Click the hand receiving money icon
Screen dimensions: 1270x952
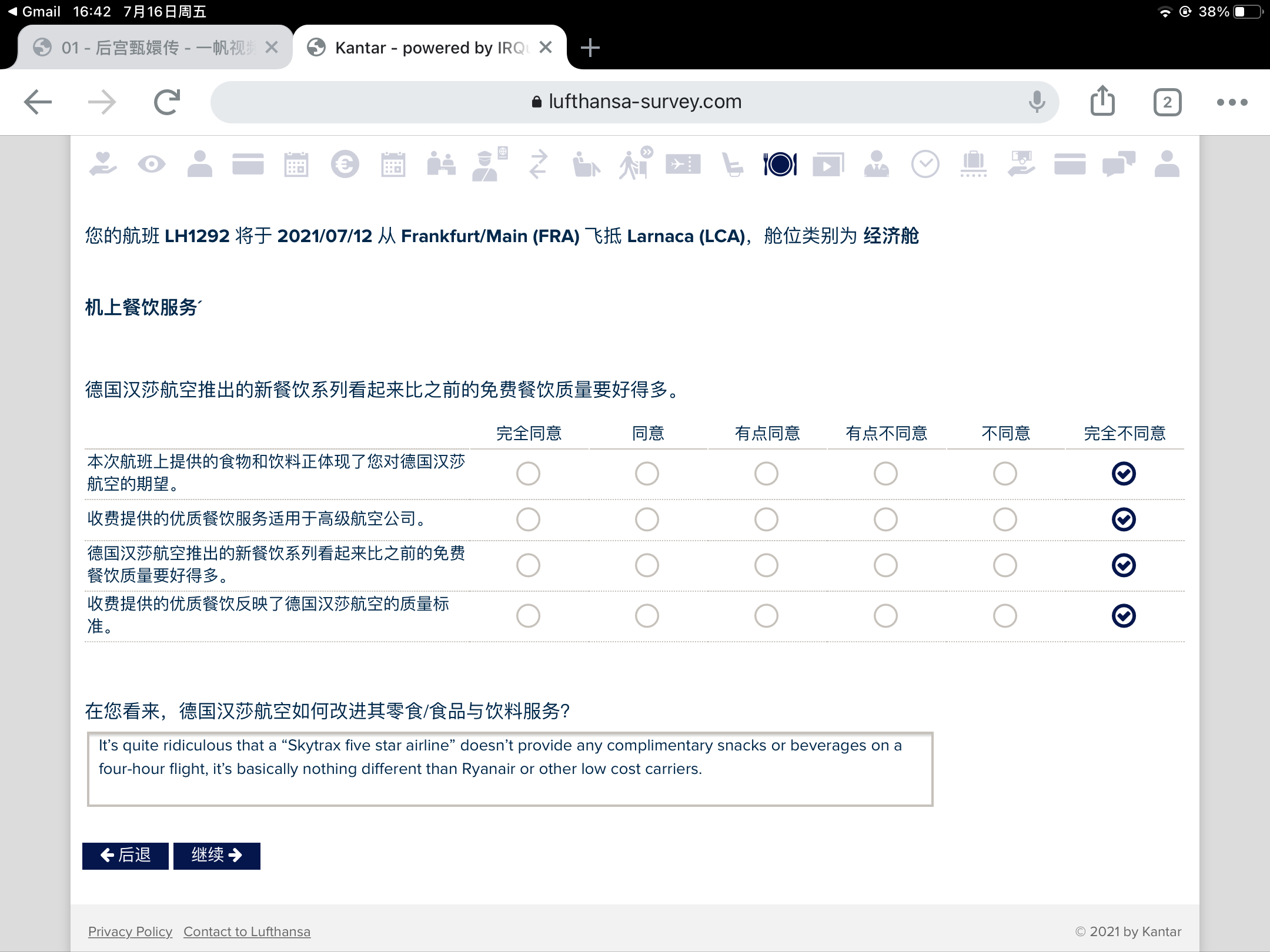[1021, 164]
